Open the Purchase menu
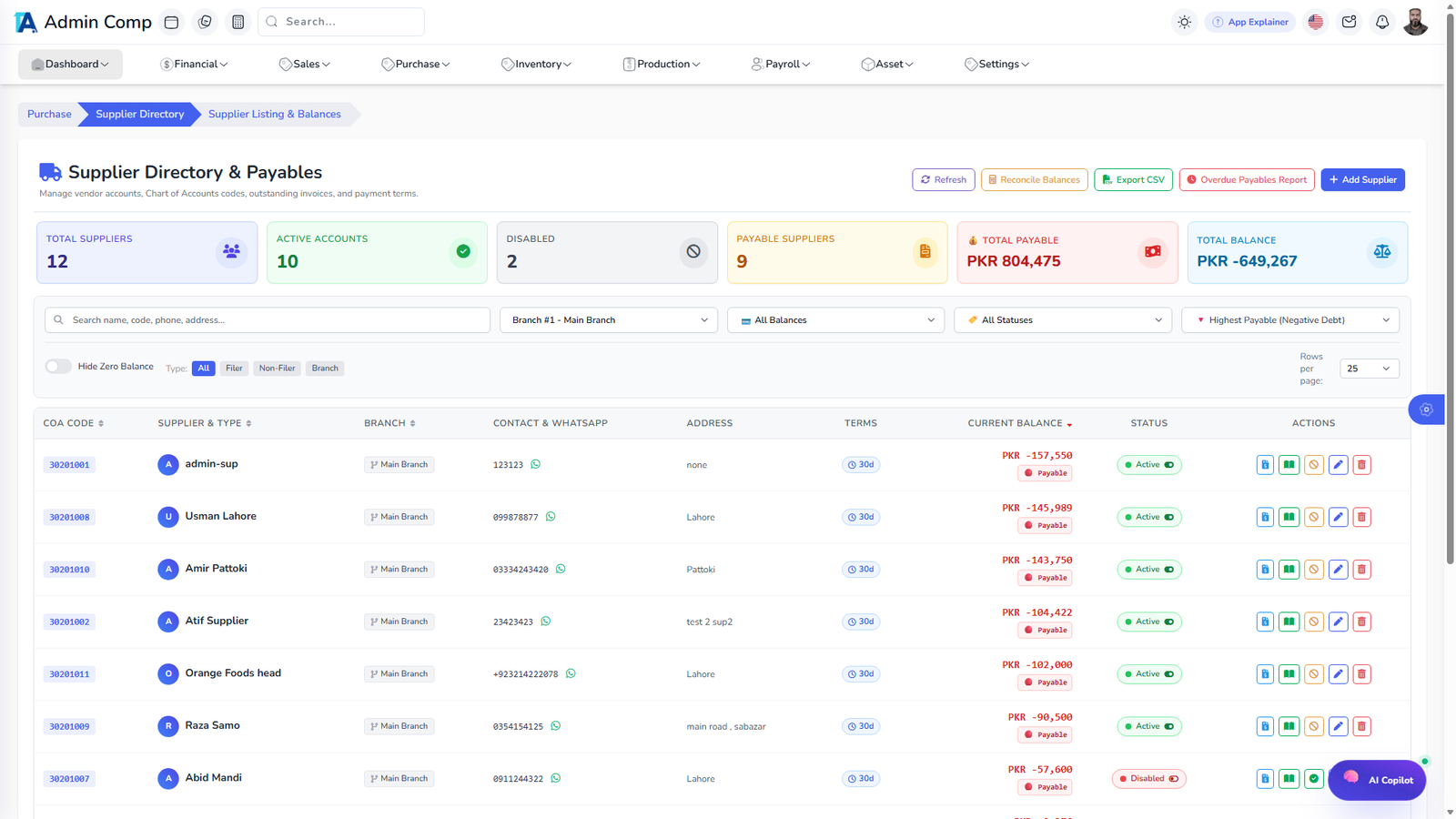Screen dimensions: 1456x819 click(416, 65)
